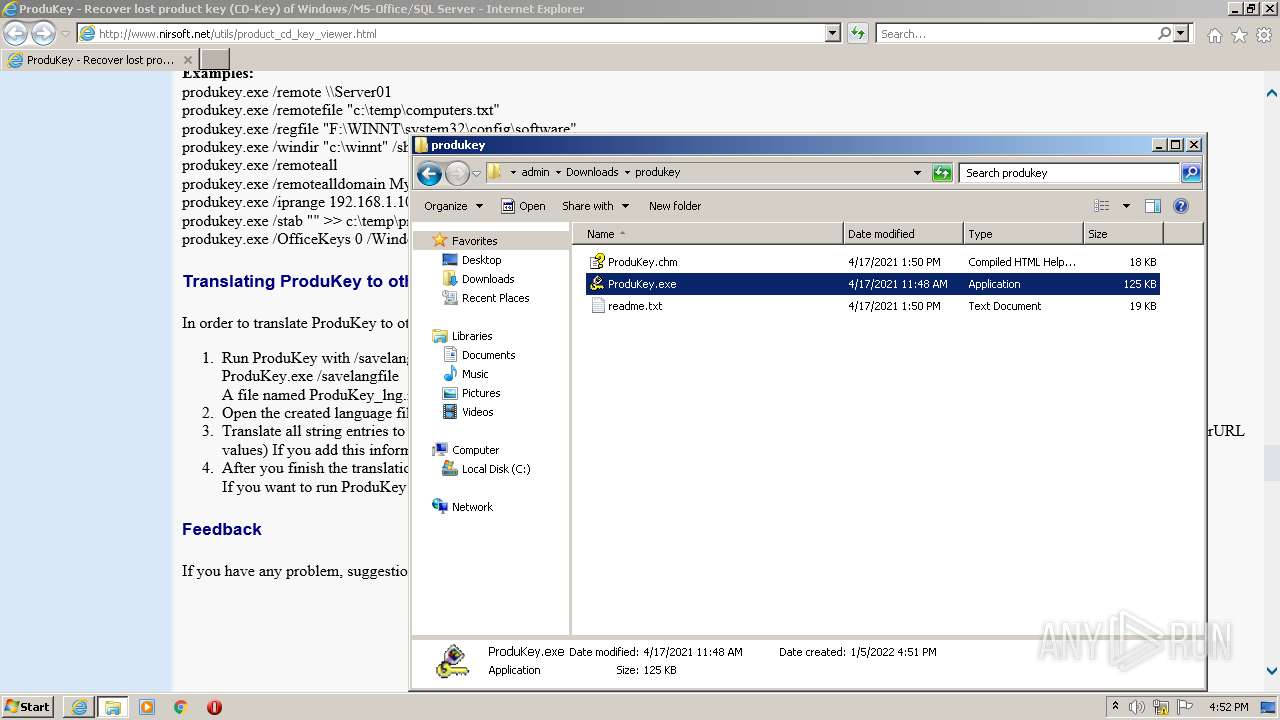Select Computer in navigation pane
The image size is (1280, 720).
[475, 450]
